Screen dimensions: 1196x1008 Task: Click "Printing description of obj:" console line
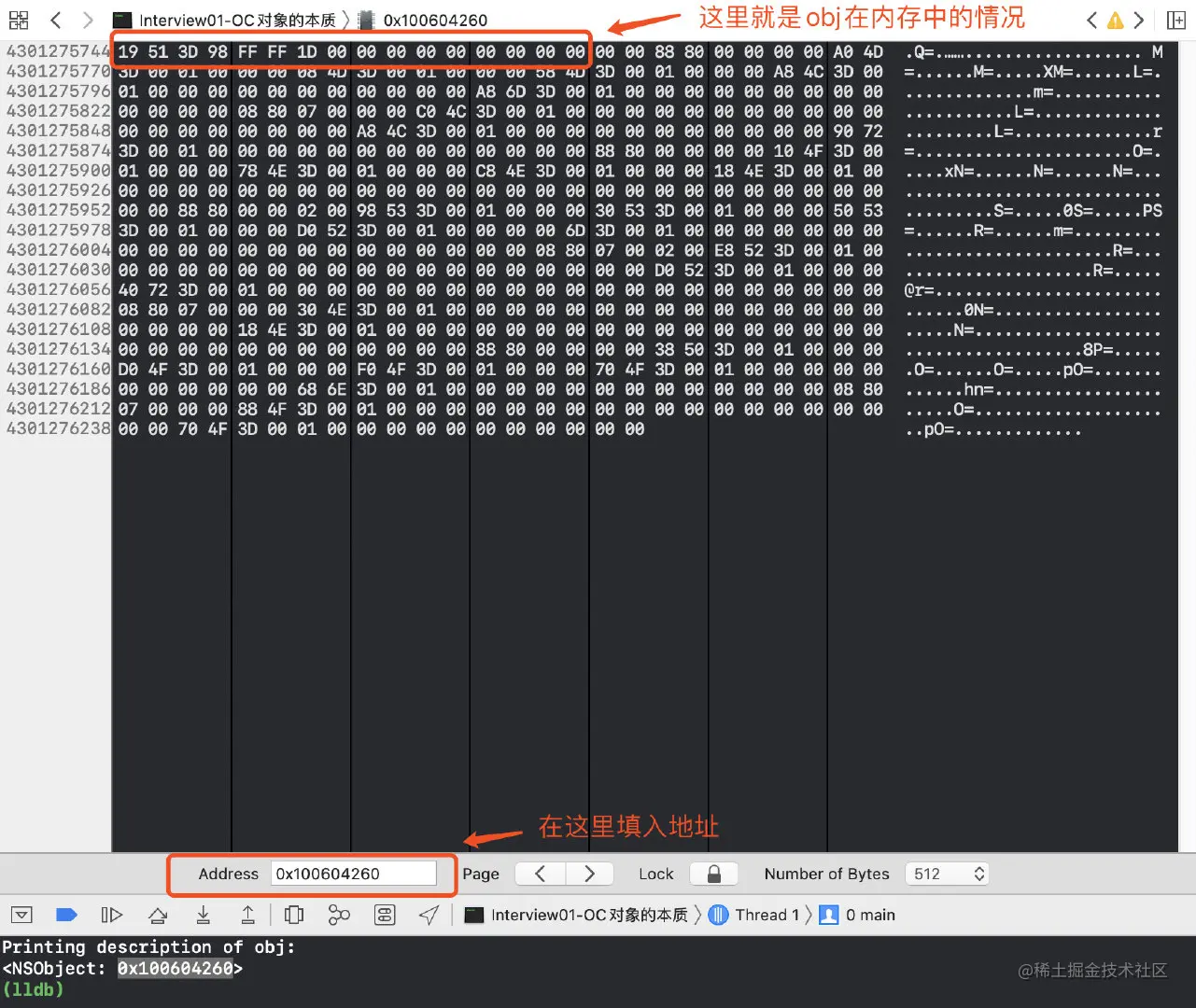tap(148, 947)
